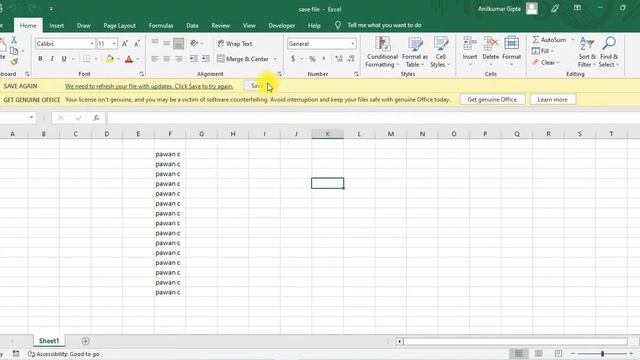Viewport: 640px width, 360px height.
Task: Click the Fill Color bucket icon
Action: 109,59
